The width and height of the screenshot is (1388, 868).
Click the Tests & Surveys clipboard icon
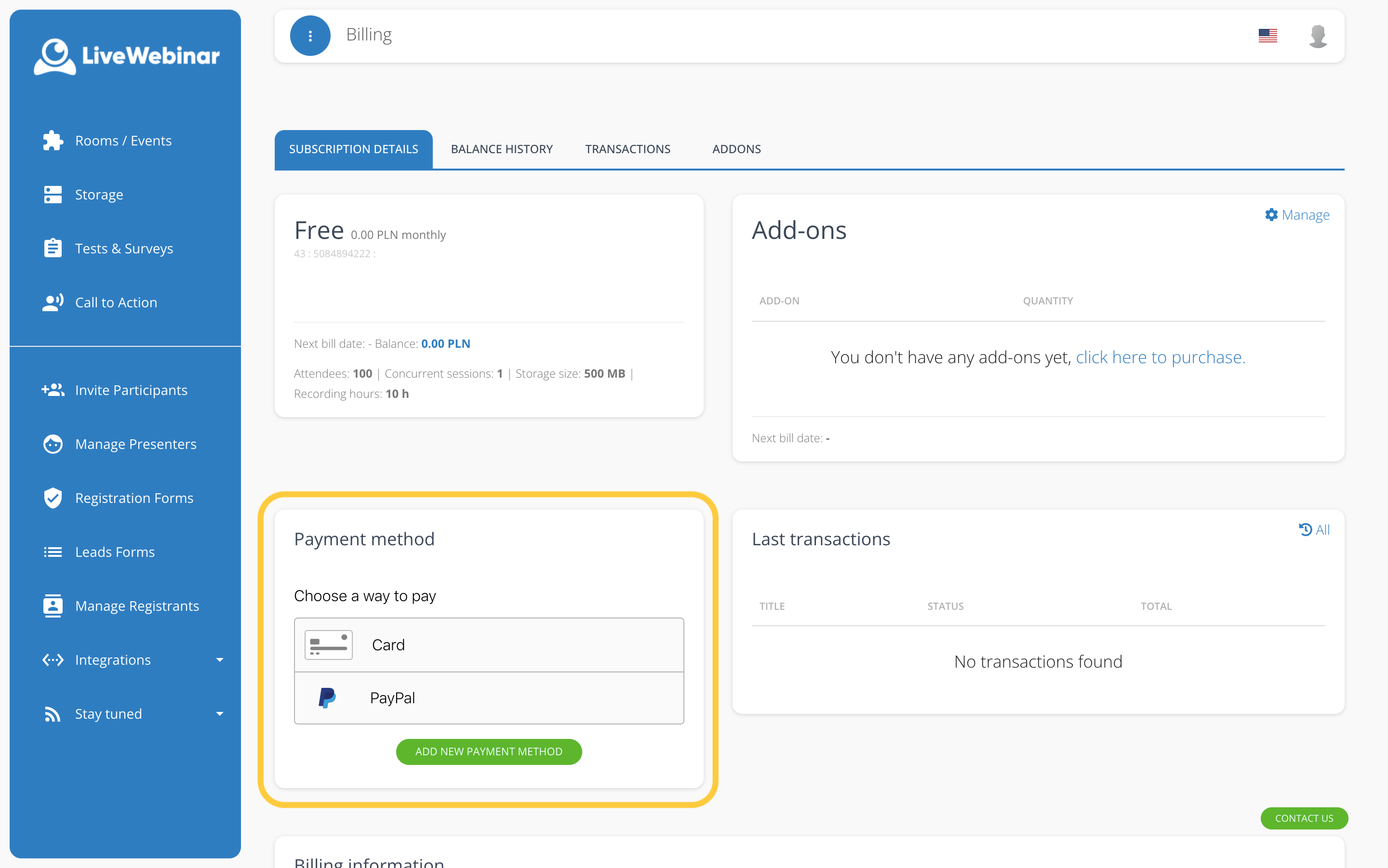pos(53,249)
